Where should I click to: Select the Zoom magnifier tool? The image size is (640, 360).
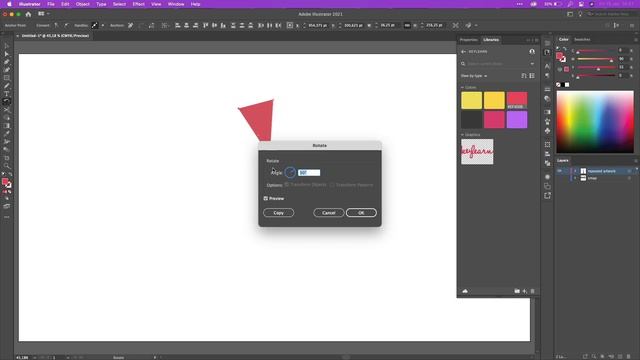pyautogui.click(x=7, y=166)
